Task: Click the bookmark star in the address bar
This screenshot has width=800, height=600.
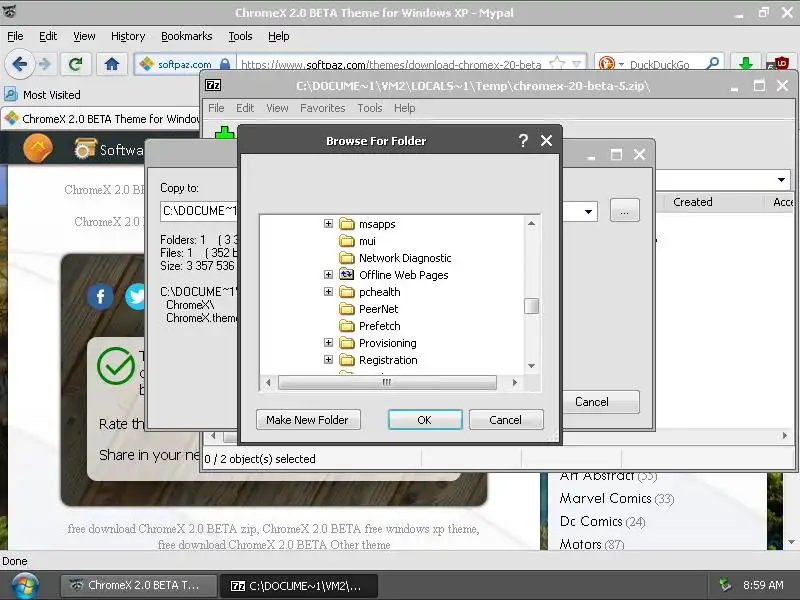Action: [x=557, y=64]
